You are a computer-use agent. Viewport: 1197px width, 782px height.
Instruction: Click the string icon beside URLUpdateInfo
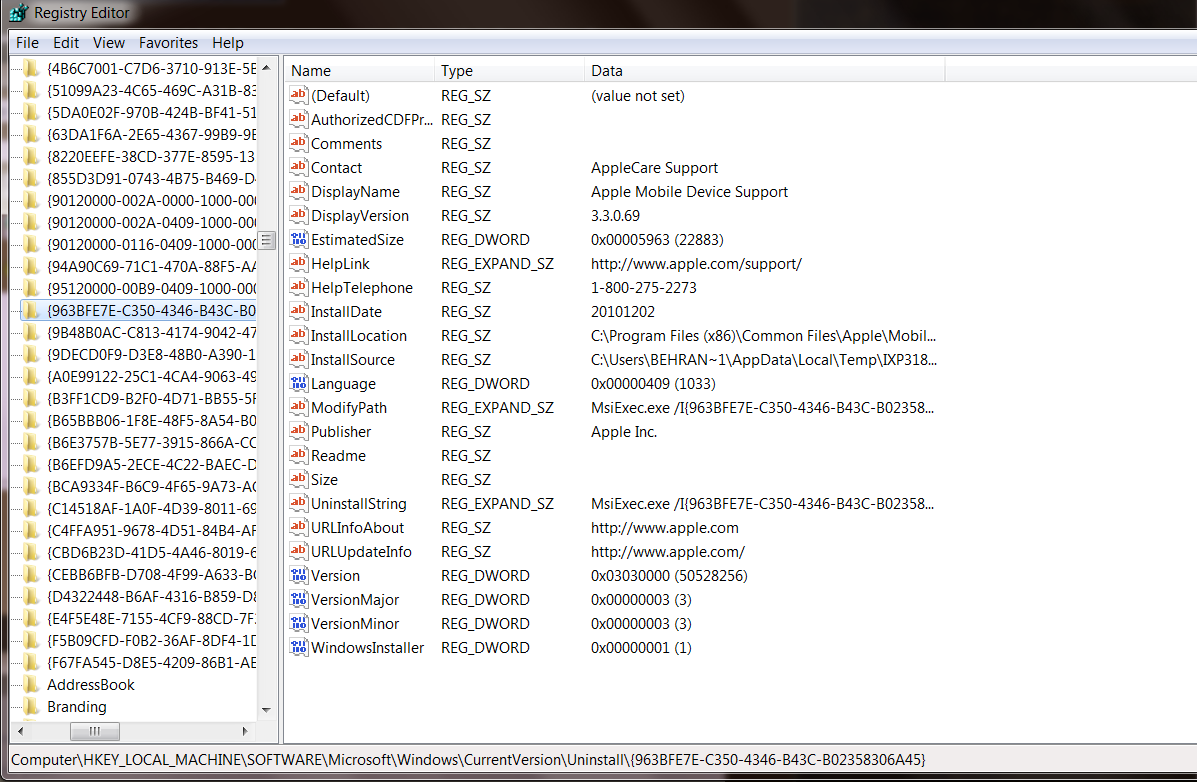click(298, 551)
